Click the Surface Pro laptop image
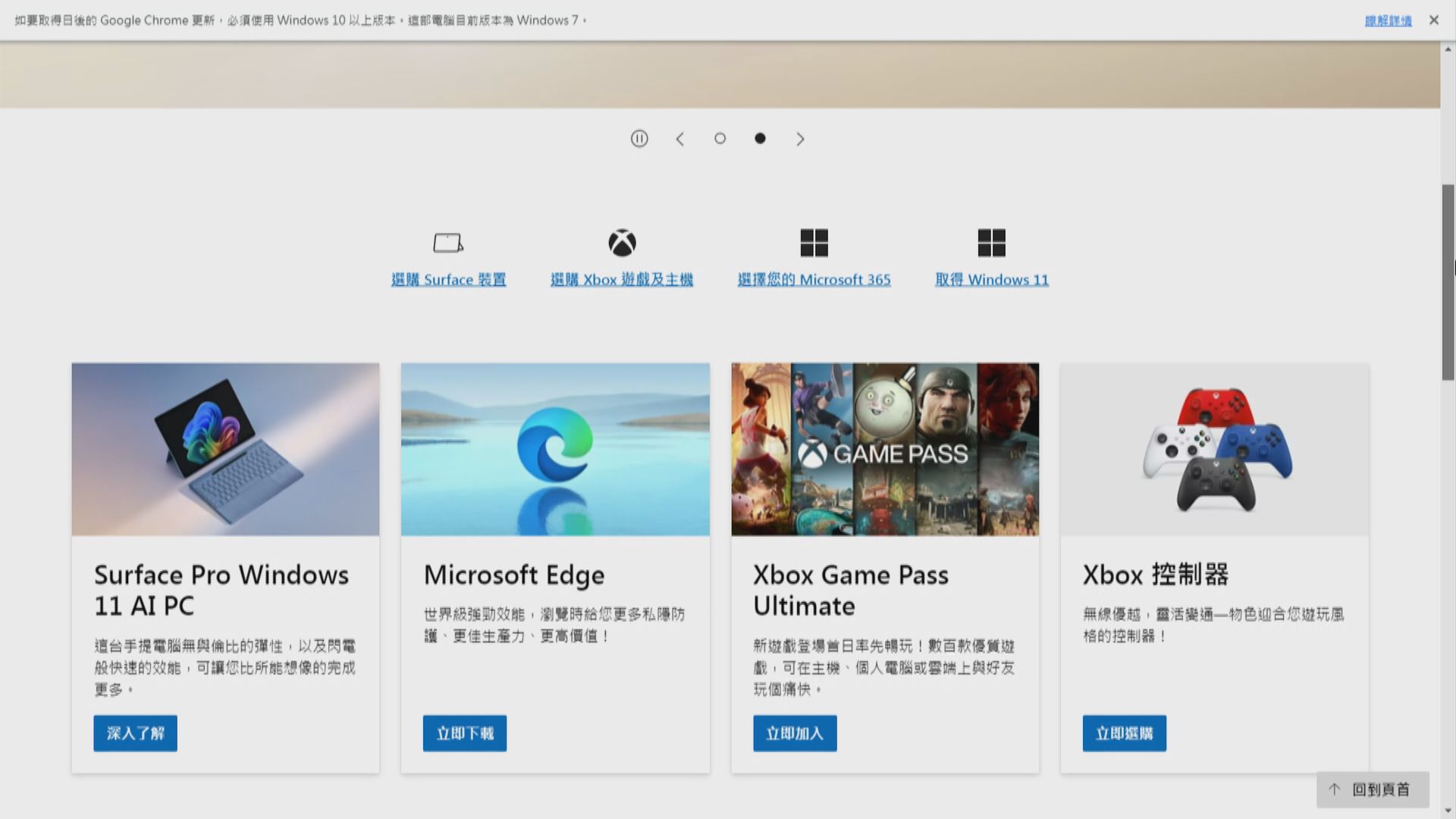This screenshot has height=819, width=1456. point(224,449)
